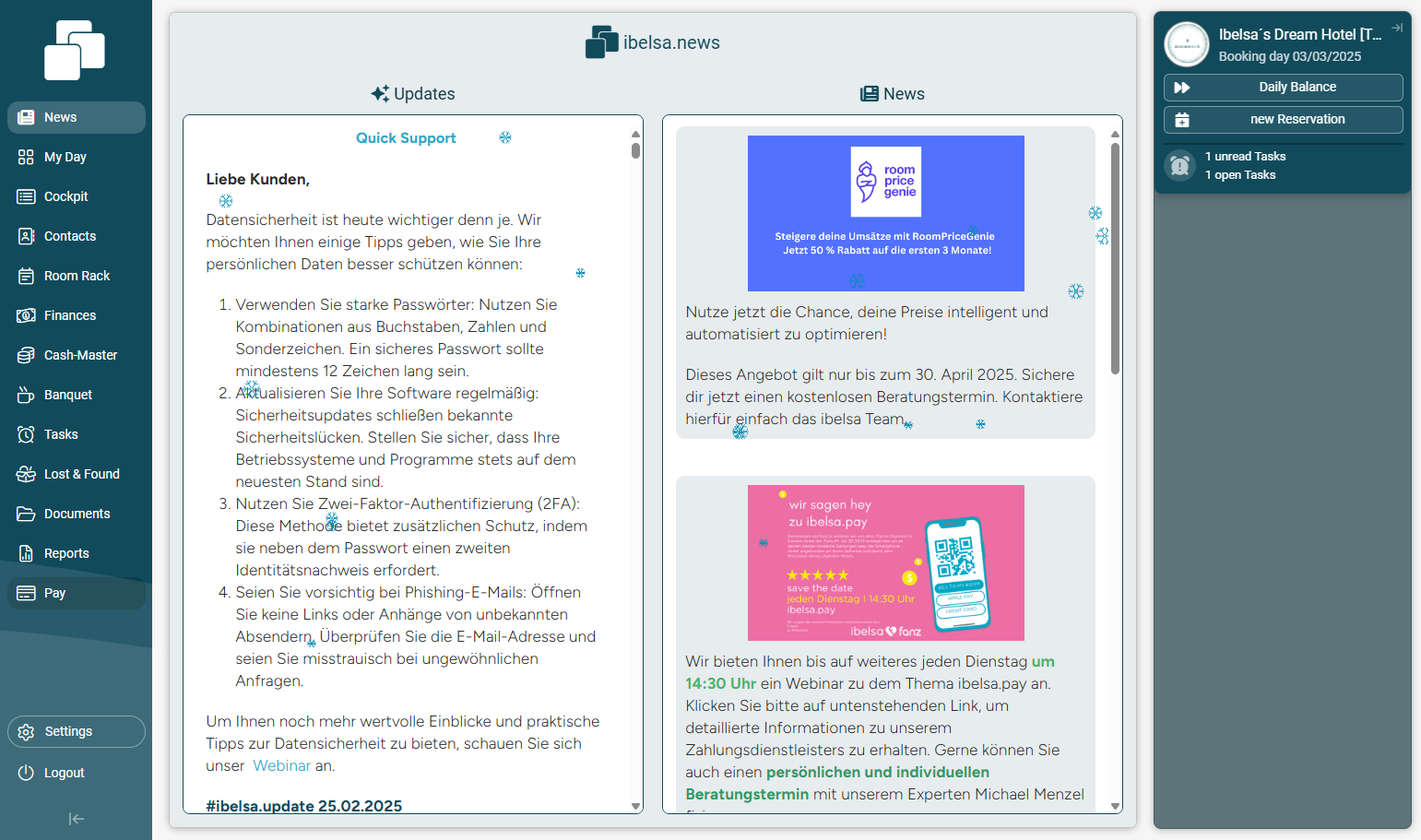This screenshot has width=1421, height=840.
Task: Click the Cockpit list icon
Action: tap(26, 196)
